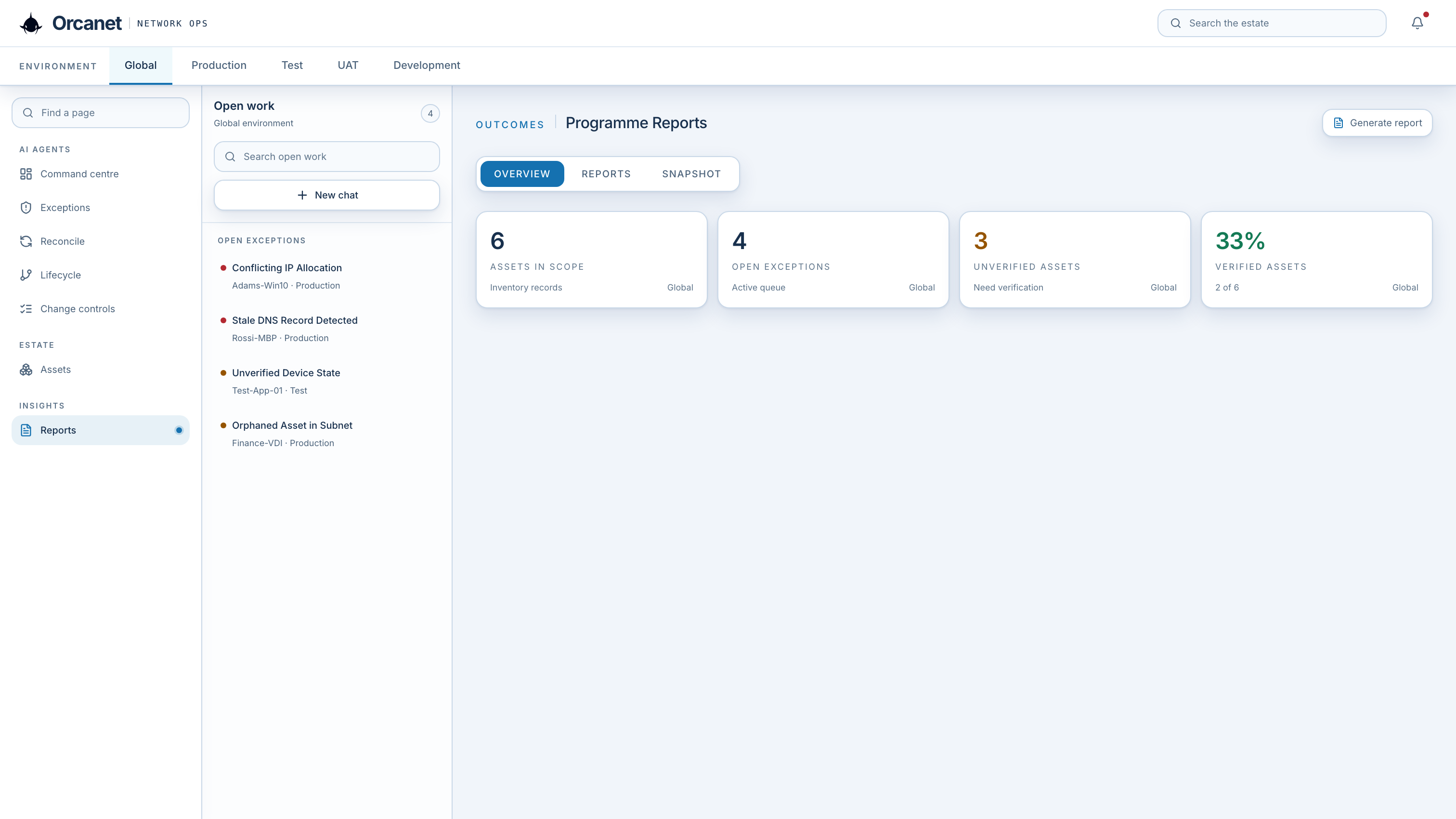Go to the Reconcile page
1456x819 pixels.
[x=101, y=241]
